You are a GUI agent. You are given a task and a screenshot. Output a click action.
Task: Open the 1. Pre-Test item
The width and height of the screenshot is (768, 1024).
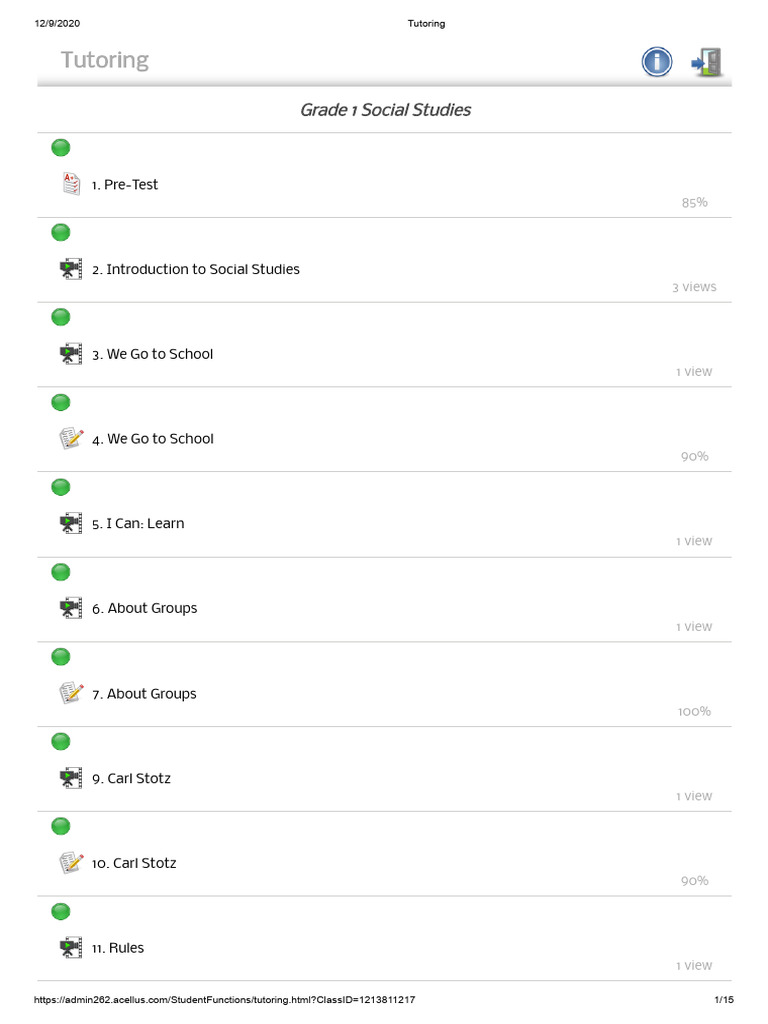[x=125, y=185]
